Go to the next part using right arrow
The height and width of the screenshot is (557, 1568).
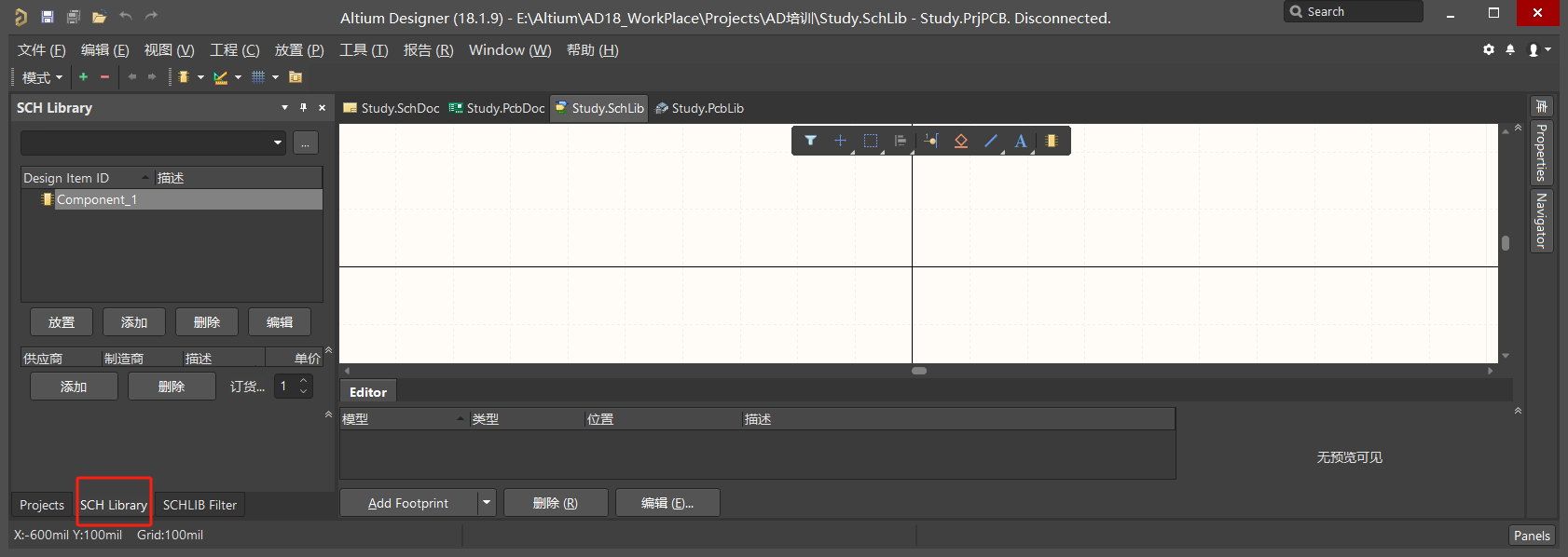tap(152, 76)
